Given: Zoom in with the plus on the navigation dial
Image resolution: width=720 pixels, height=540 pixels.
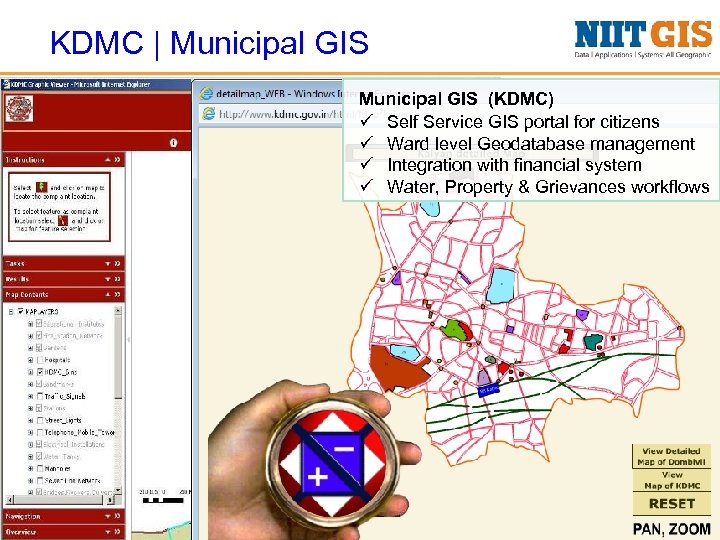Looking at the screenshot, I should (318, 477).
